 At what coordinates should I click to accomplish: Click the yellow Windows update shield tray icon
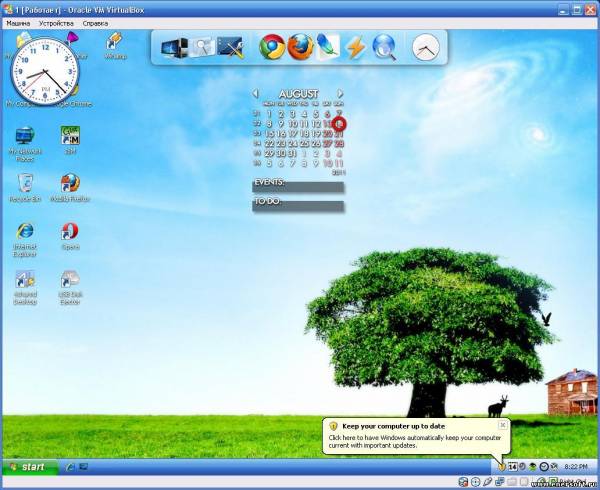pyautogui.click(x=502, y=467)
